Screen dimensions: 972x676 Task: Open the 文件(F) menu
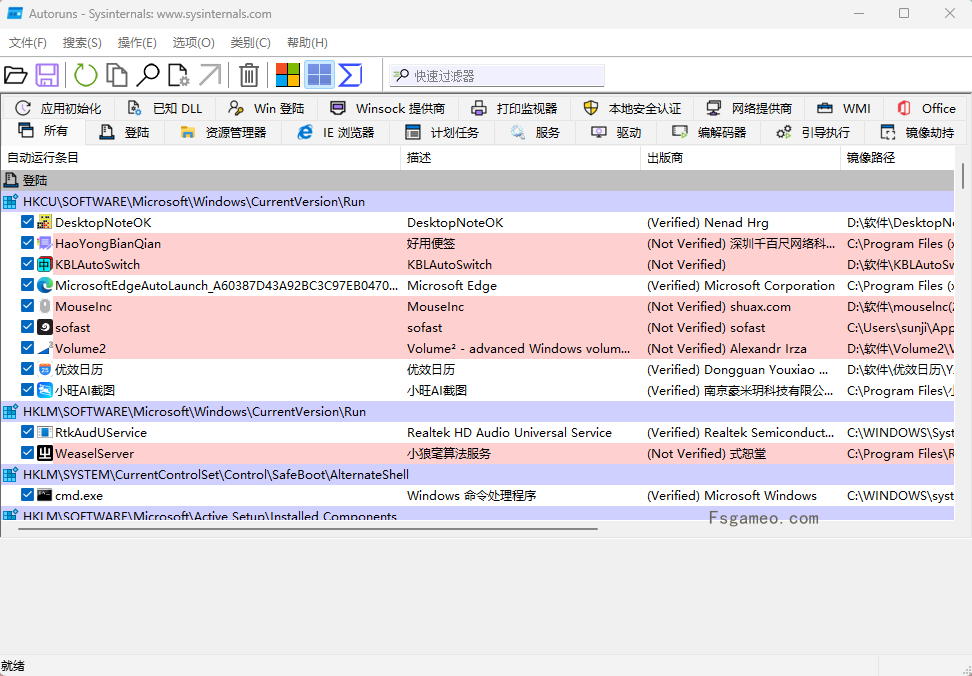pos(28,43)
